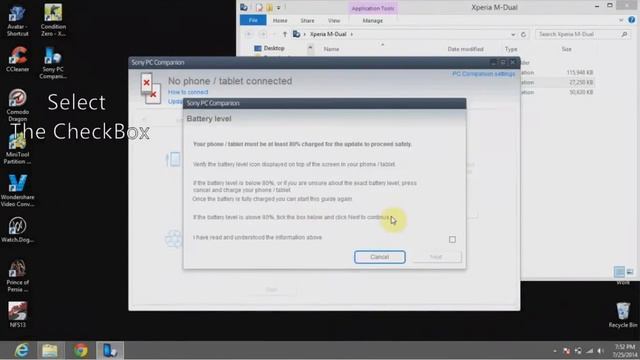
Task: Open the Manage tab in Explorer ribbon
Action: [x=372, y=20]
